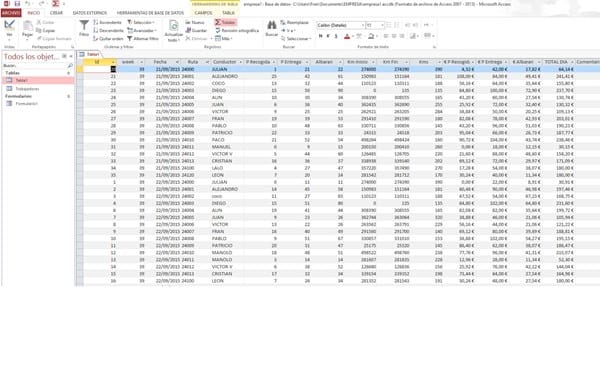600x391 pixels.
Task: Click the save icon in quick access toolbar
Action: (x=17, y=4)
